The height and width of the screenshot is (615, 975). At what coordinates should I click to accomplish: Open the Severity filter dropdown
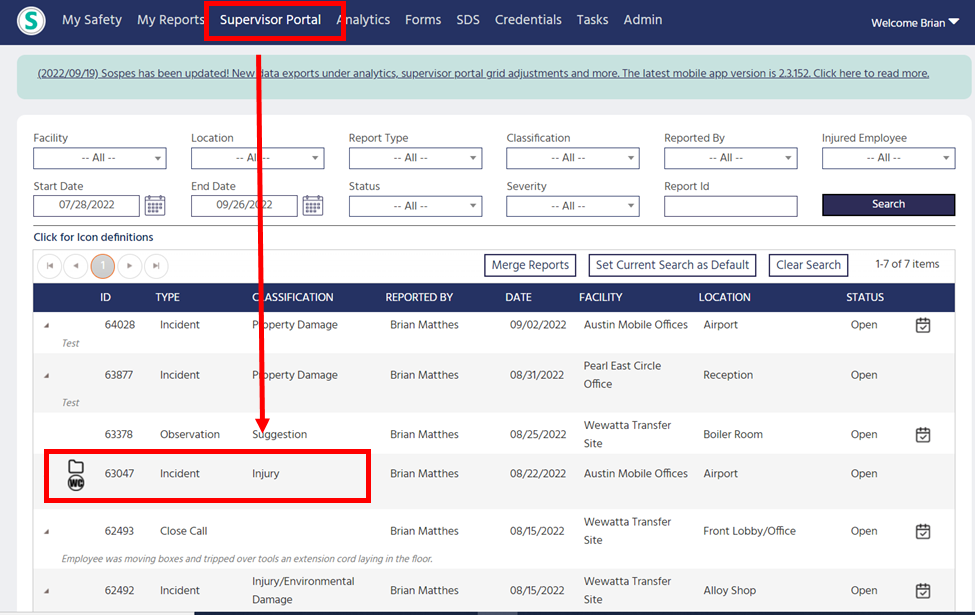pos(573,206)
